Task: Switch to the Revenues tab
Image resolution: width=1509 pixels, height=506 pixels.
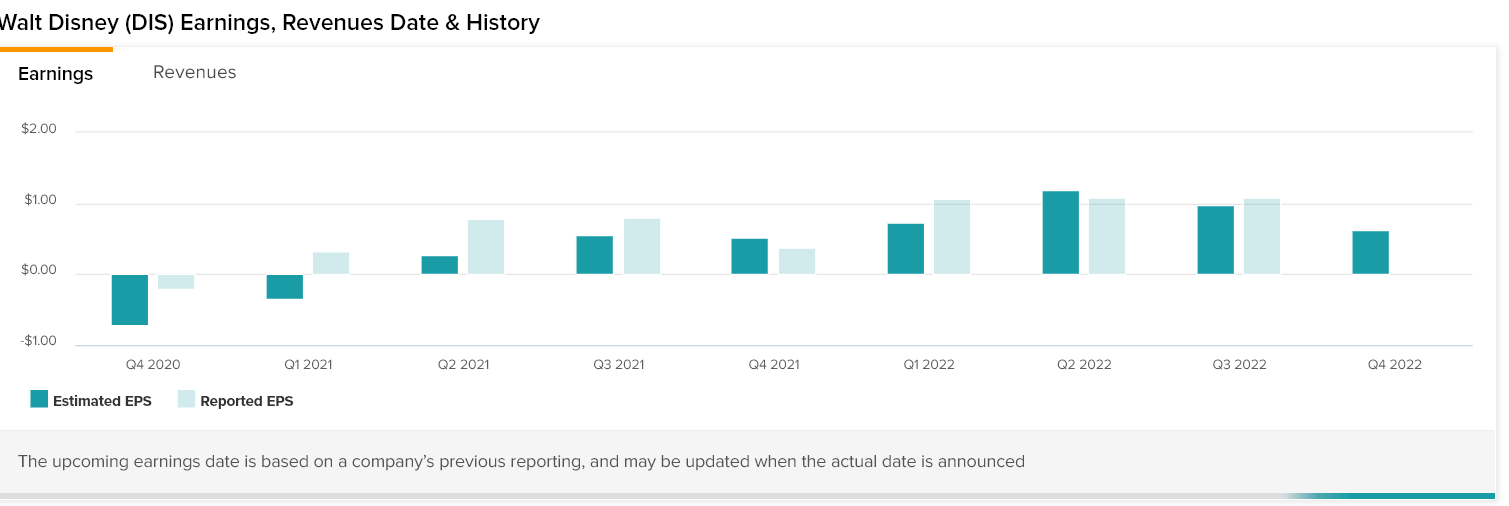Action: (x=194, y=72)
